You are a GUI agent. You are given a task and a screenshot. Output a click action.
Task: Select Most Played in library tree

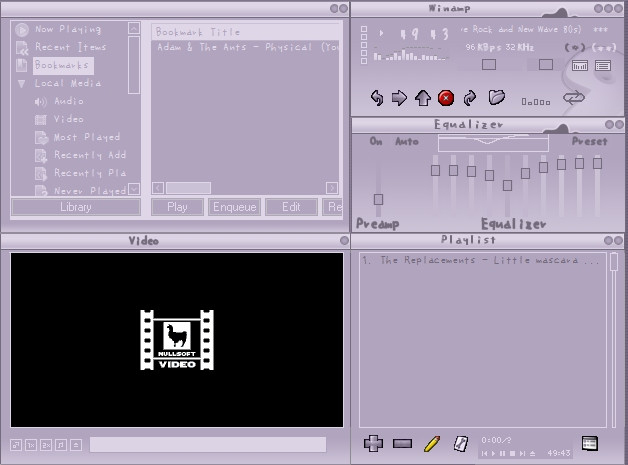pyautogui.click(x=87, y=137)
